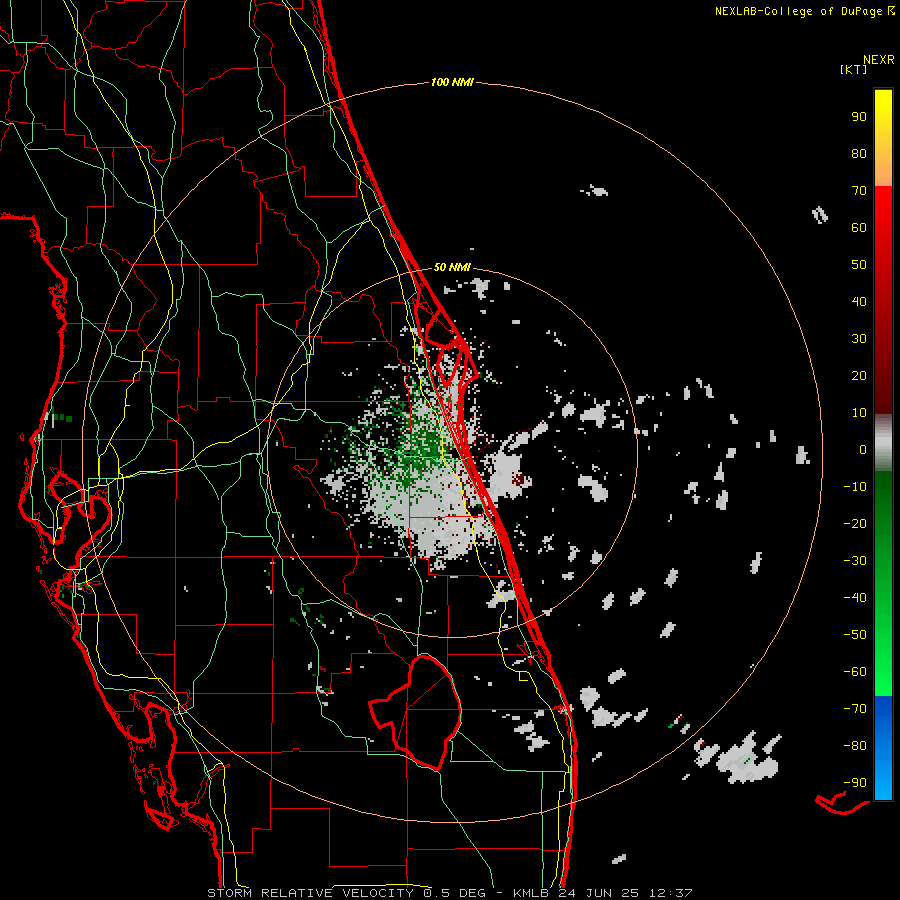Select the 50 NMI range ring label

click(x=452, y=267)
